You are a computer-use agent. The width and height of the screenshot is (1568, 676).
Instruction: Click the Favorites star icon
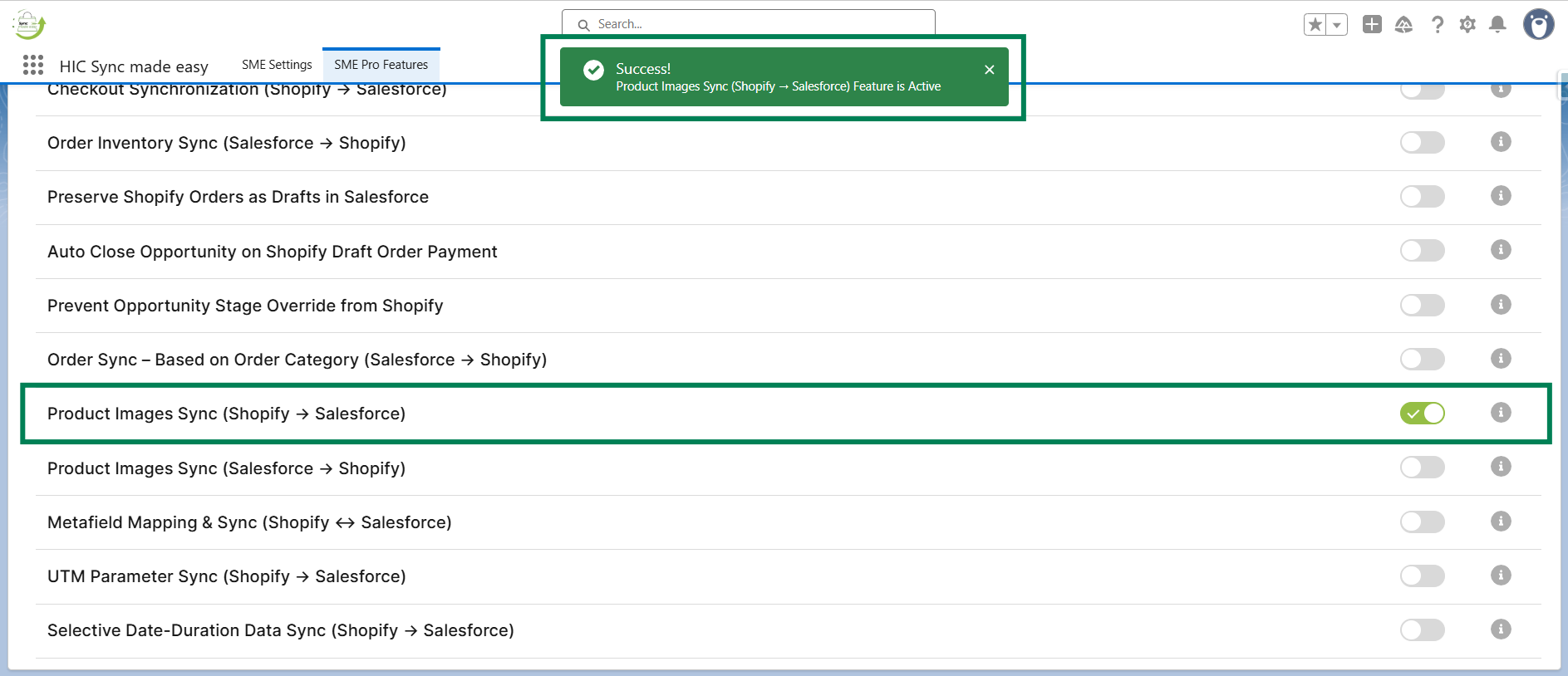click(1315, 25)
